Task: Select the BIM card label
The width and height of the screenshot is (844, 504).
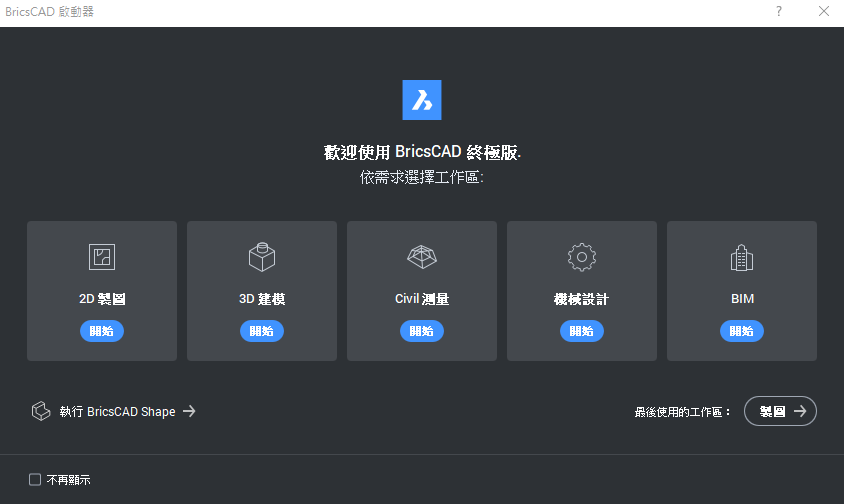Action: (742, 299)
